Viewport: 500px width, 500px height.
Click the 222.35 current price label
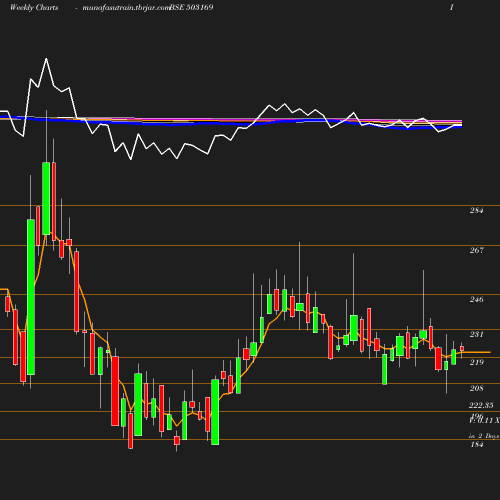point(481,405)
